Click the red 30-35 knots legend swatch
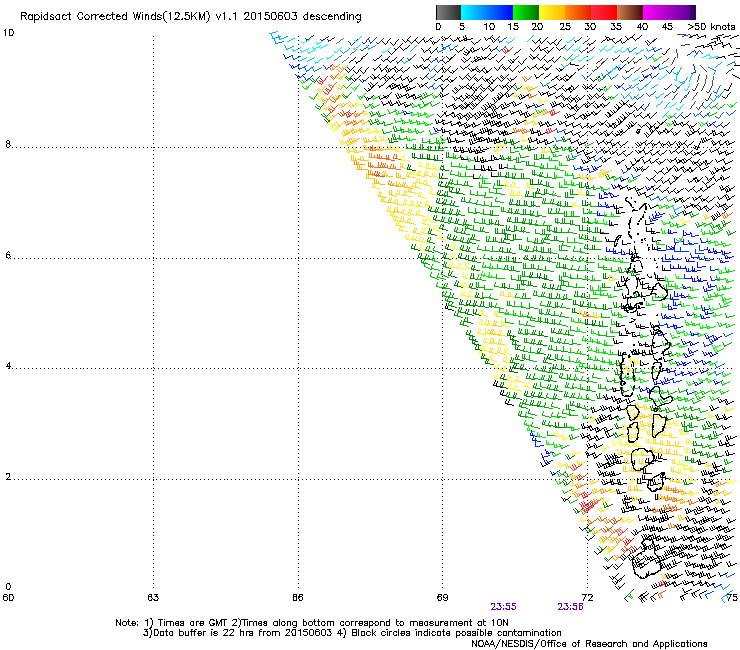Screen dimensions: 740x650 tap(604, 12)
